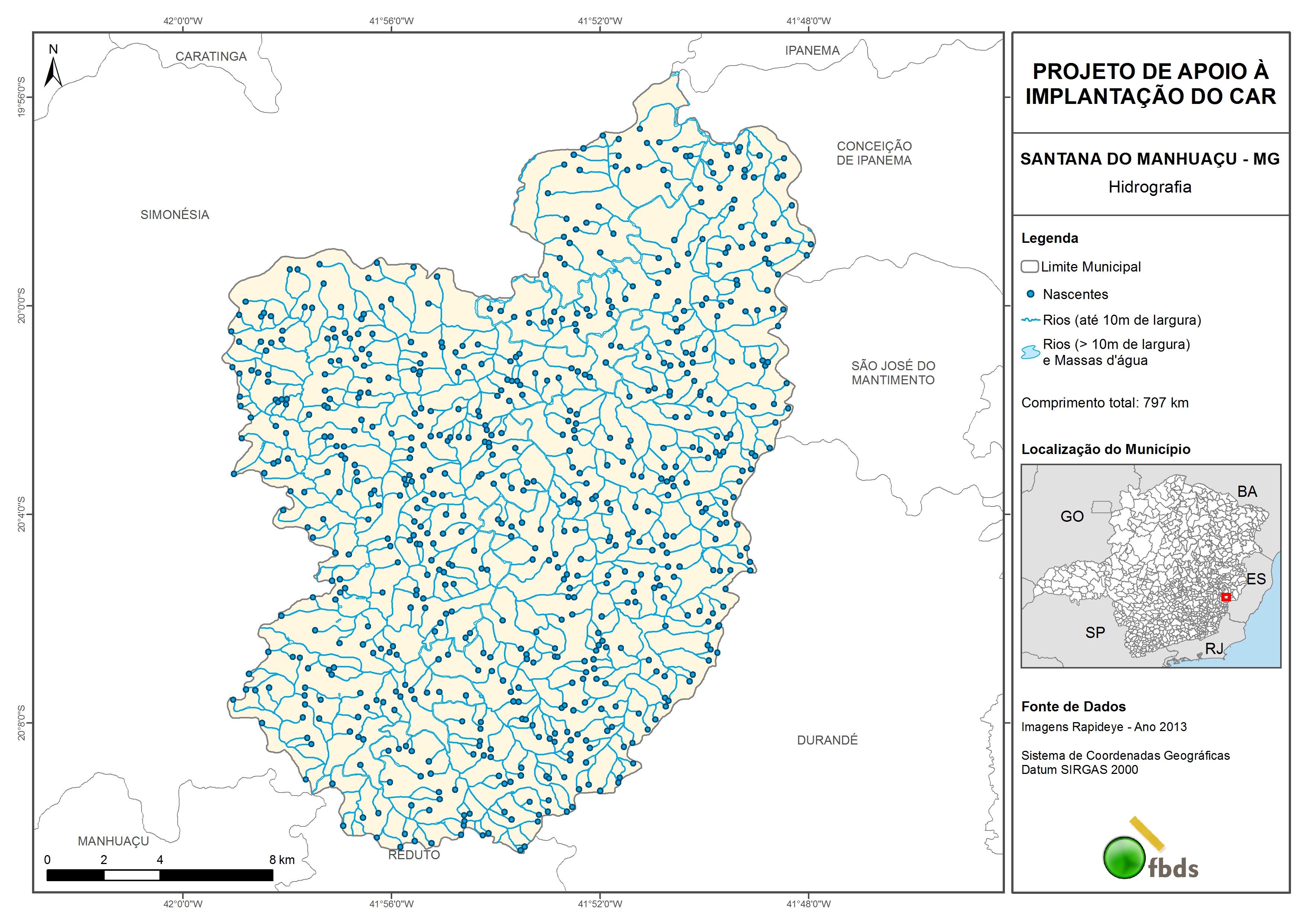
Task: Click the Limite Municipal legend symbol
Action: click(x=1029, y=266)
